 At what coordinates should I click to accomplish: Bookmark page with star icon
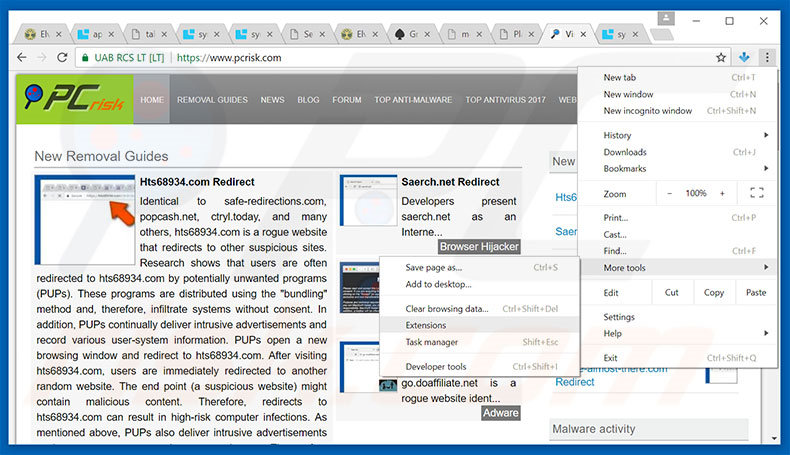click(x=721, y=57)
